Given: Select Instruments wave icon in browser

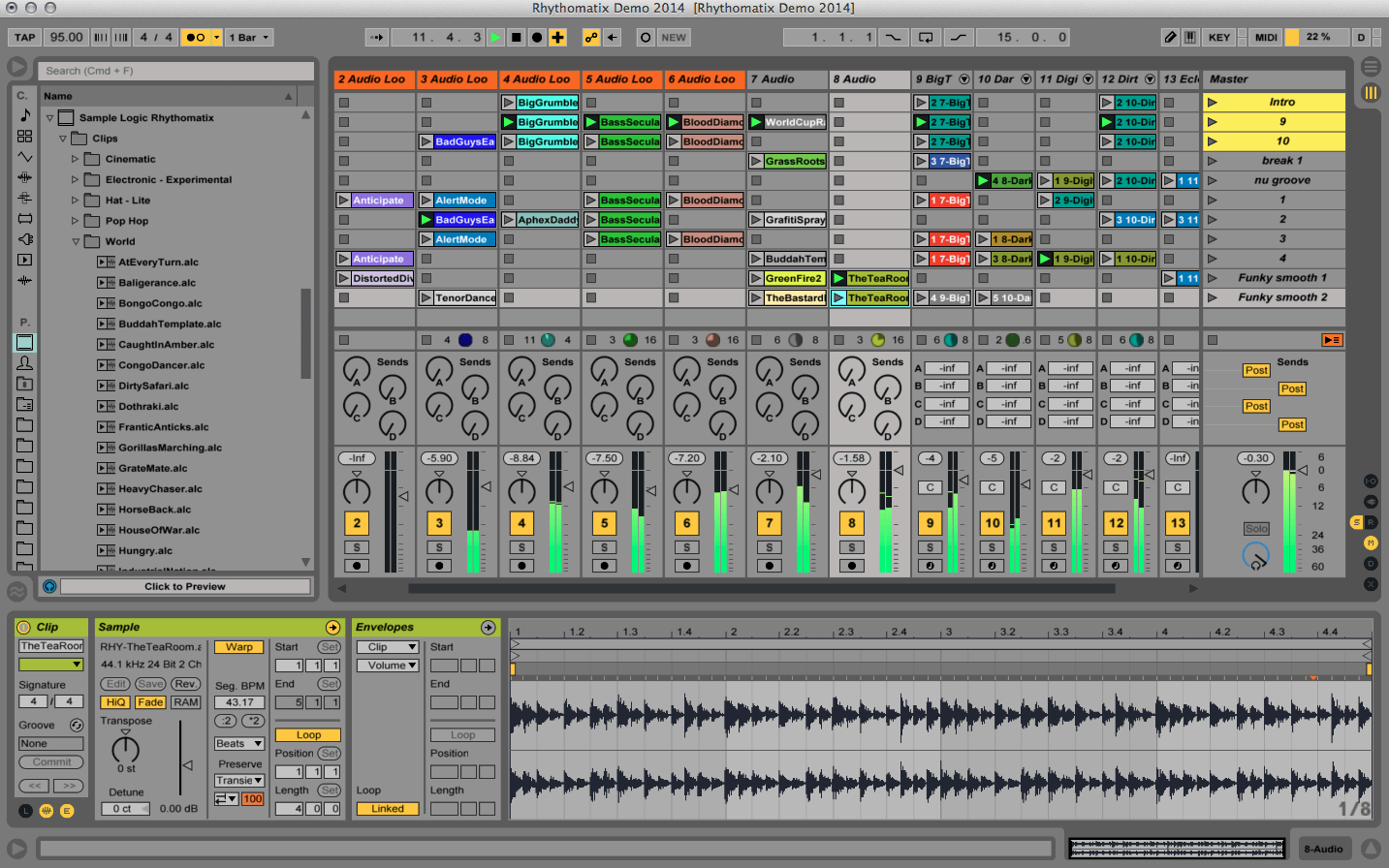Looking at the screenshot, I should point(25,157).
